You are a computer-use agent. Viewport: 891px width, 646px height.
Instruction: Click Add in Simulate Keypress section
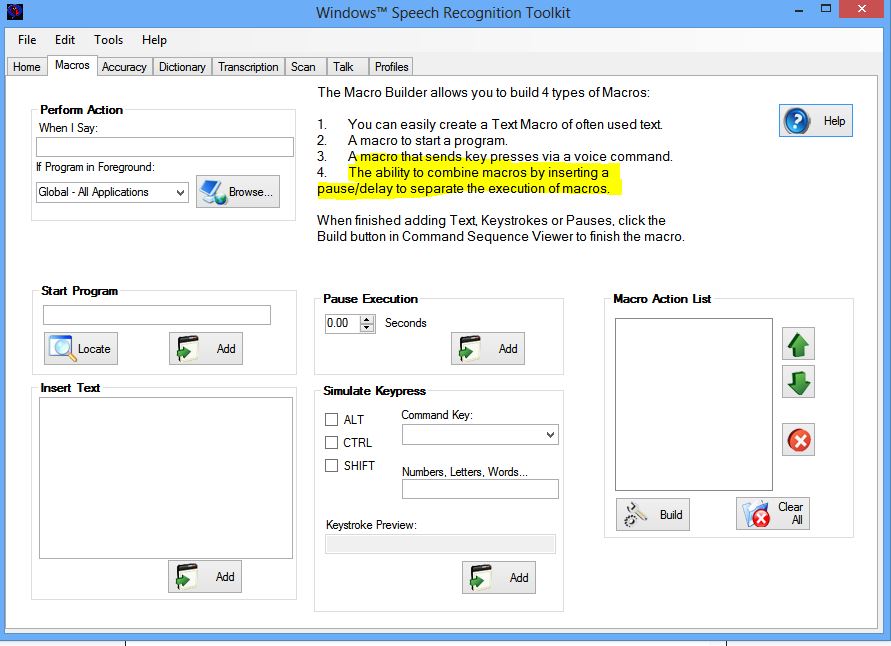[498, 577]
